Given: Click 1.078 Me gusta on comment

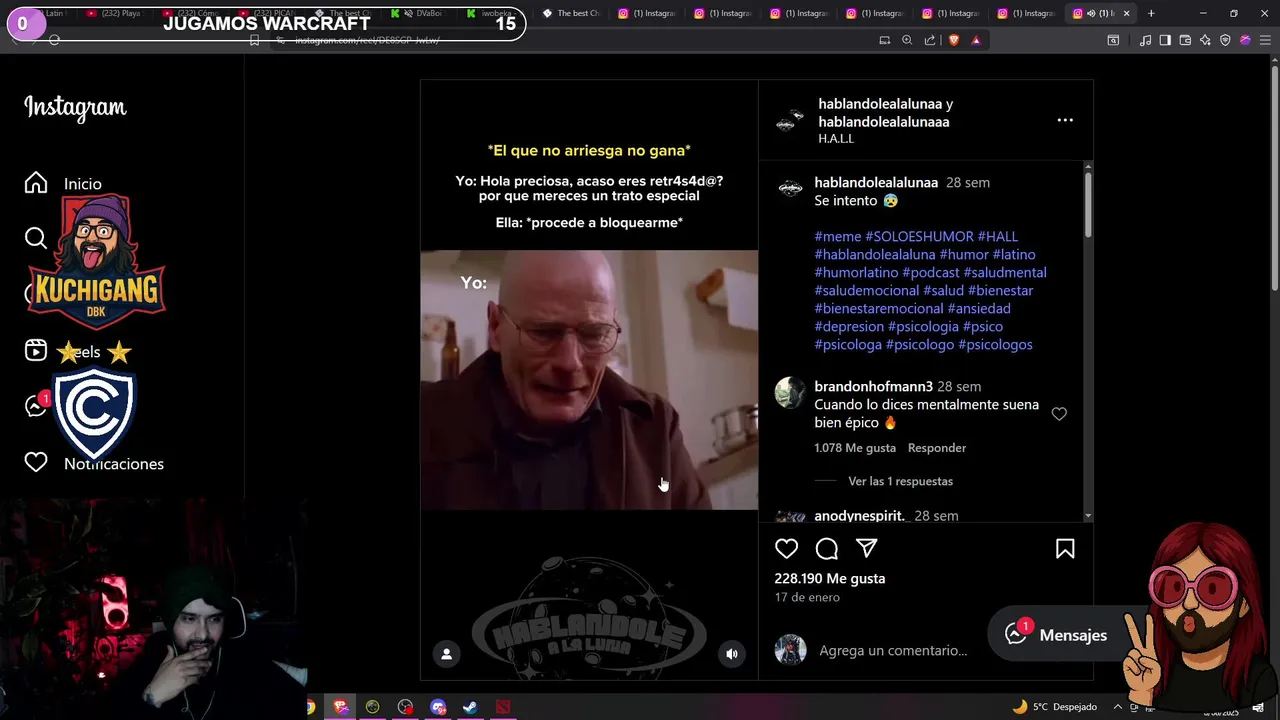Looking at the screenshot, I should (x=855, y=448).
